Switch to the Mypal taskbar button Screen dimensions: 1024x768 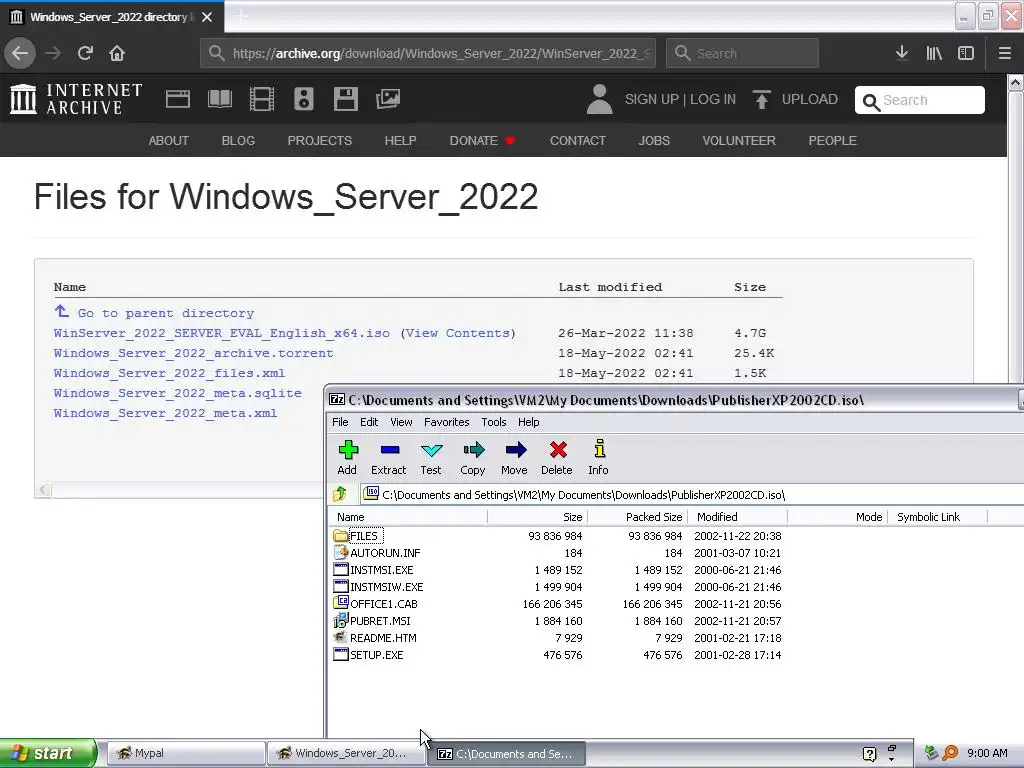tap(185, 753)
